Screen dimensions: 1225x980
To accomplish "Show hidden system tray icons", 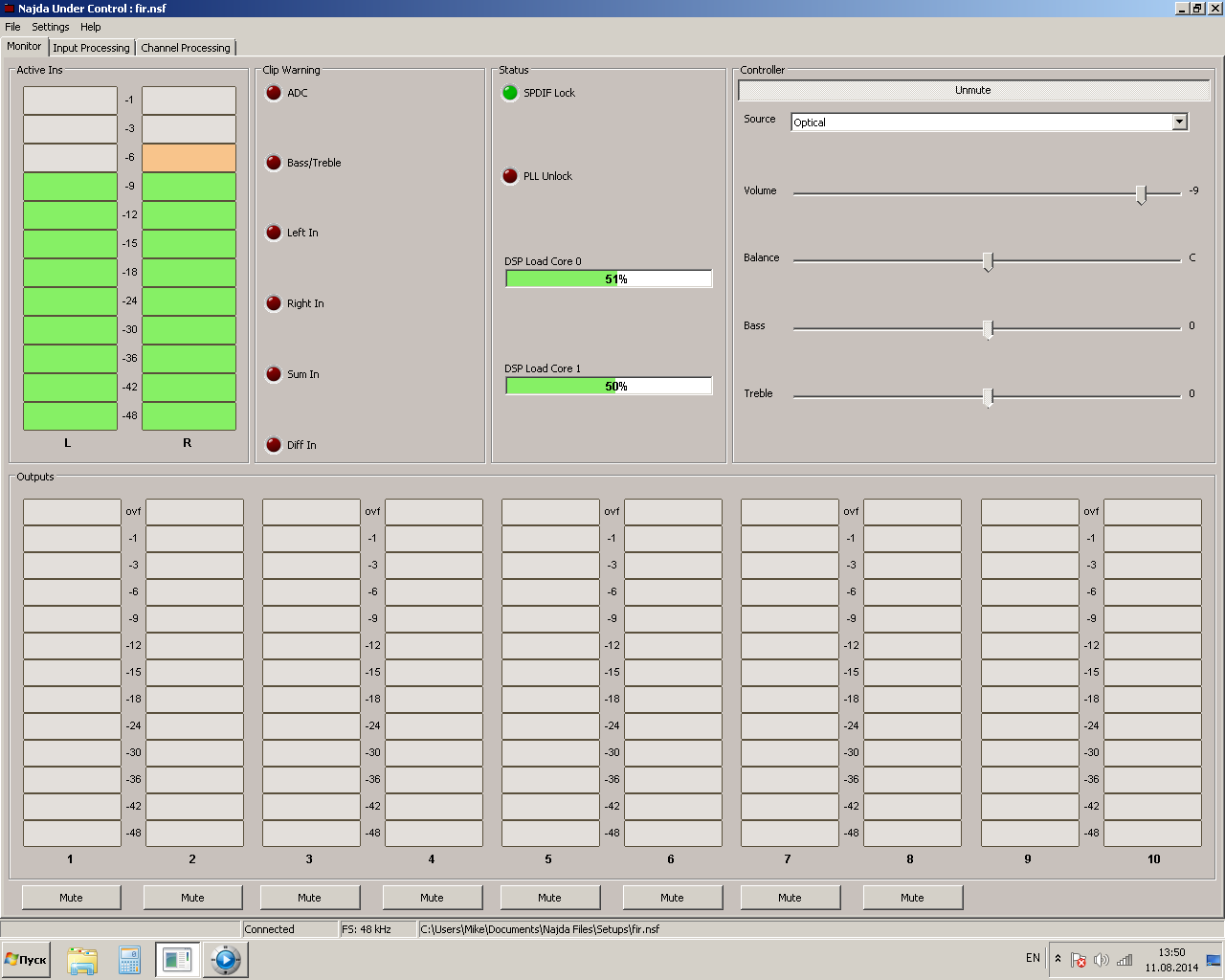I will (1058, 958).
